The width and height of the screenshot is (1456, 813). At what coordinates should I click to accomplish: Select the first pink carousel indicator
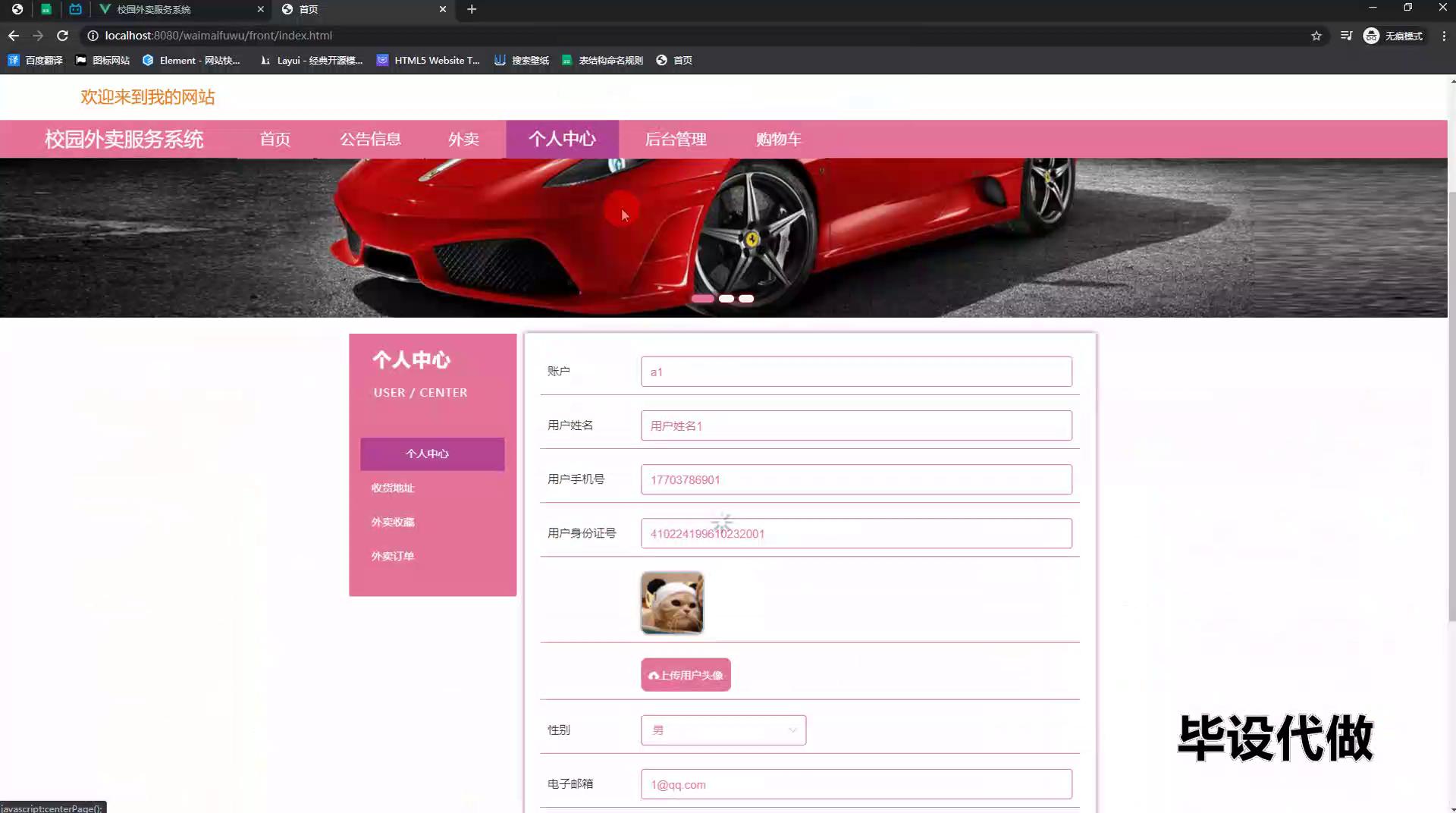(x=702, y=299)
